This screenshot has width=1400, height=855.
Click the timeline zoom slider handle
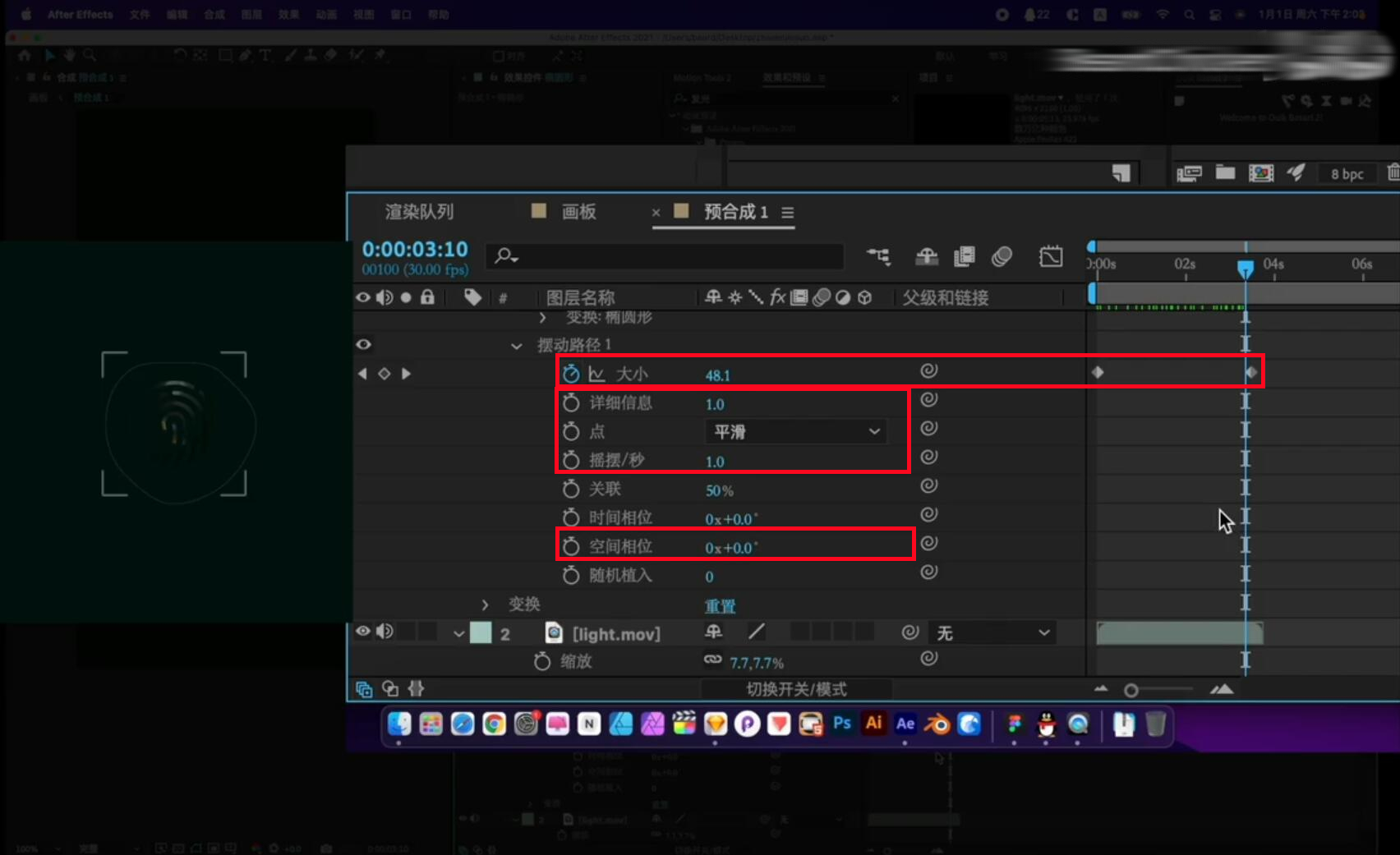click(x=1131, y=690)
